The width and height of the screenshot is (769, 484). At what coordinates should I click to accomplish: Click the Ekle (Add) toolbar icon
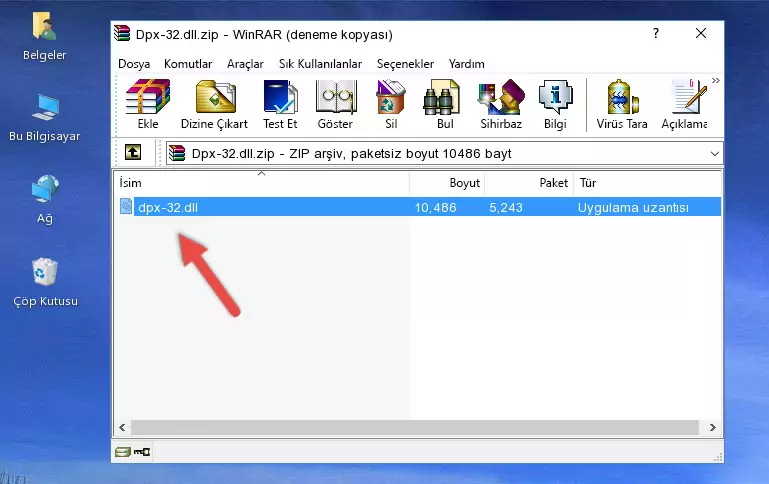point(148,97)
